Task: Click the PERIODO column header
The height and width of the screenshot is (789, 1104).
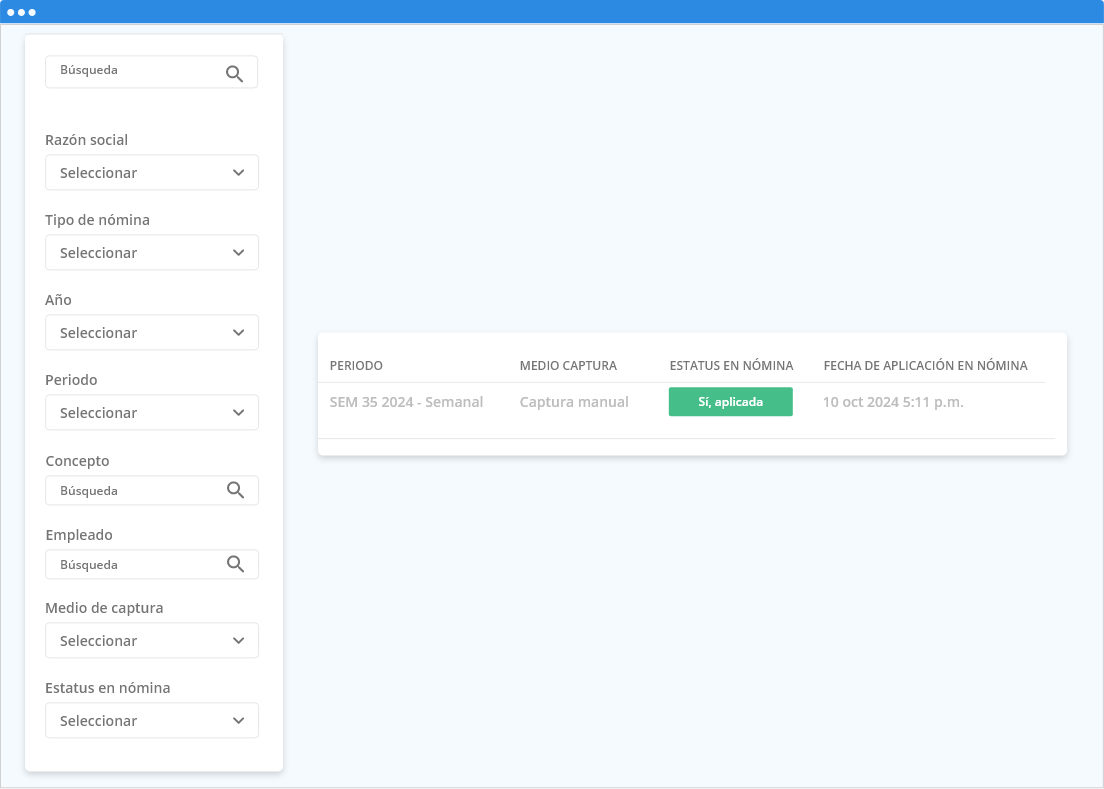Action: point(356,366)
